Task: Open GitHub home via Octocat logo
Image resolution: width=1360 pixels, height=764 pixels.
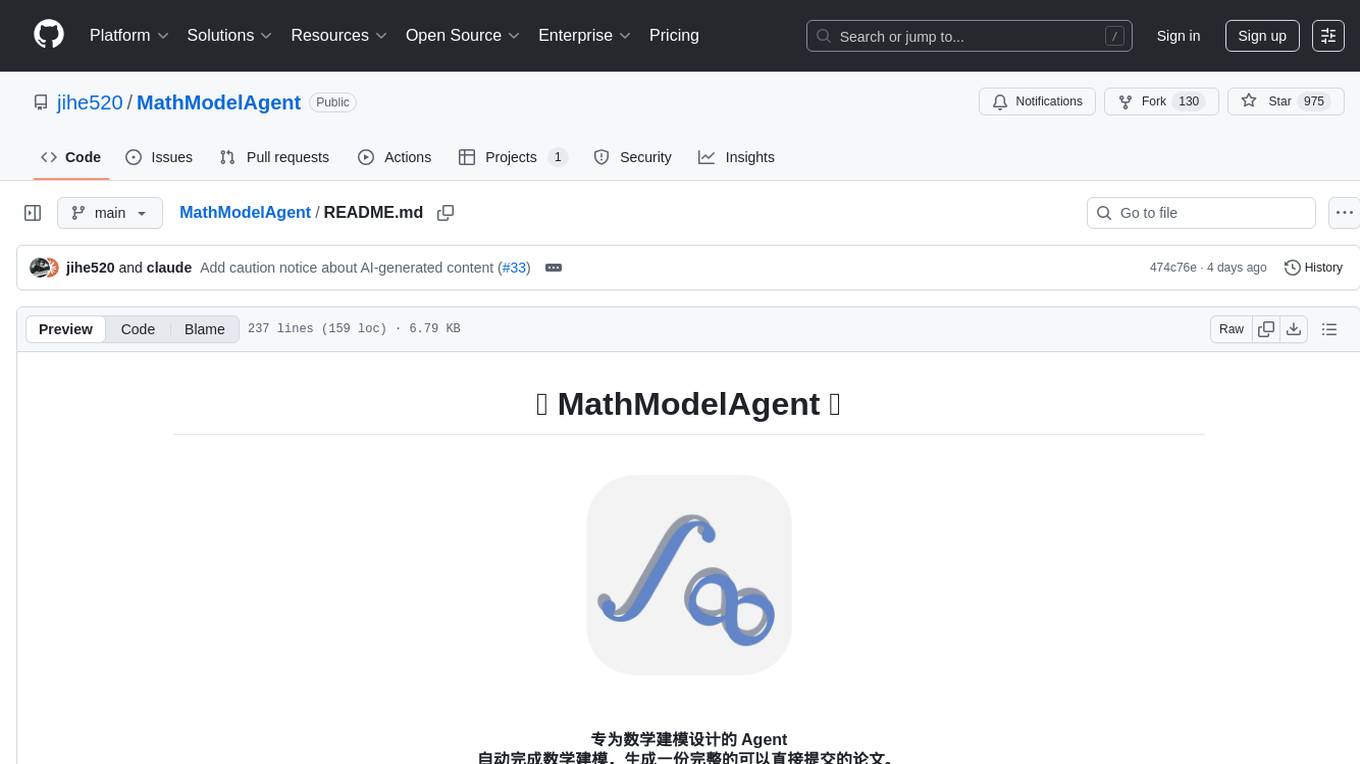Action: [x=49, y=35]
